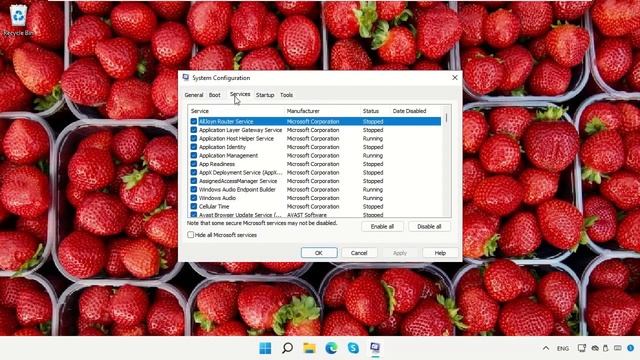Screen dimensions: 640x360
Task: Select the Application Management row
Action: click(x=315, y=156)
